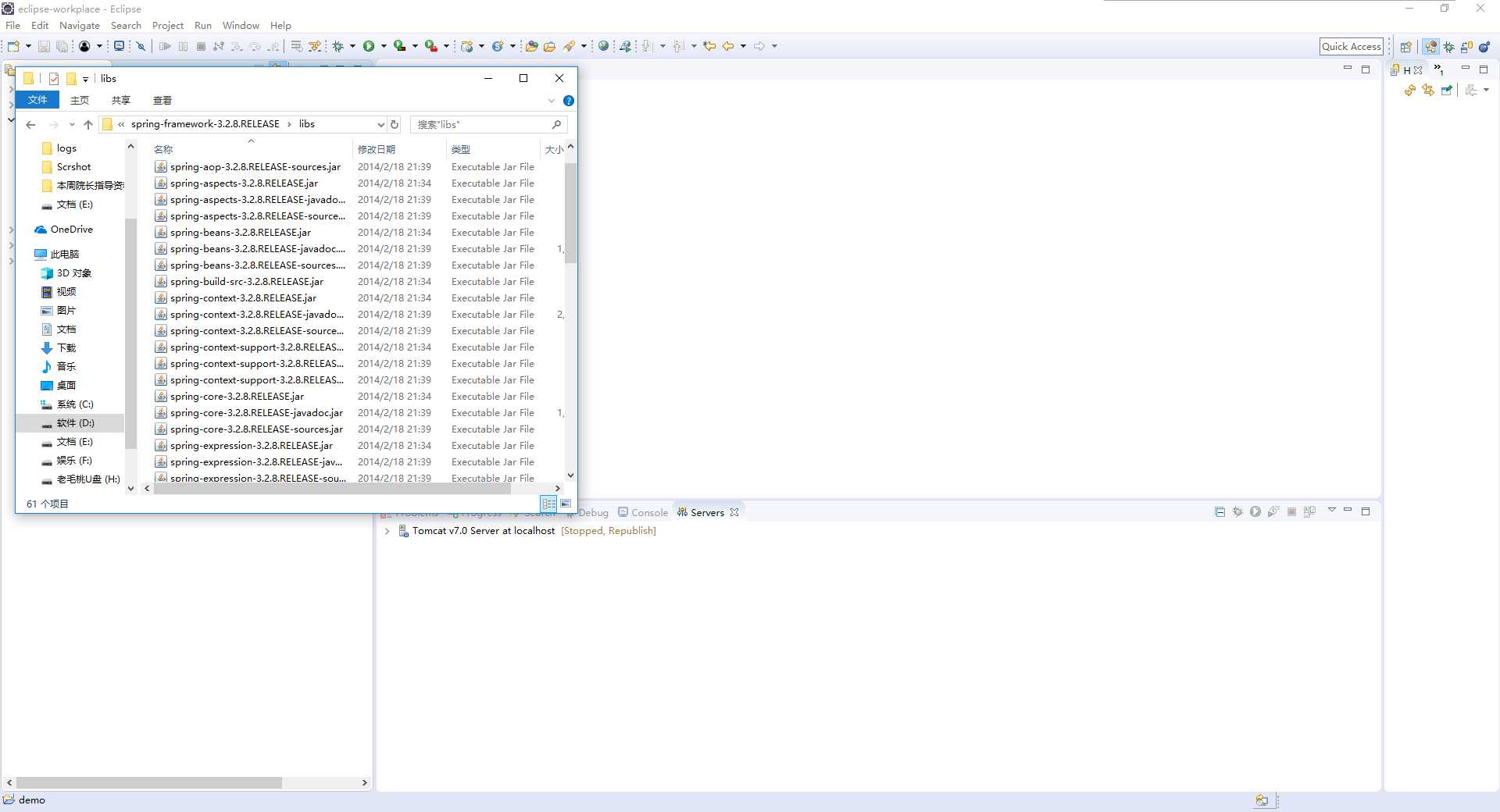Open Servers view menu triangle
The width and height of the screenshot is (1500, 812).
[x=1332, y=510]
